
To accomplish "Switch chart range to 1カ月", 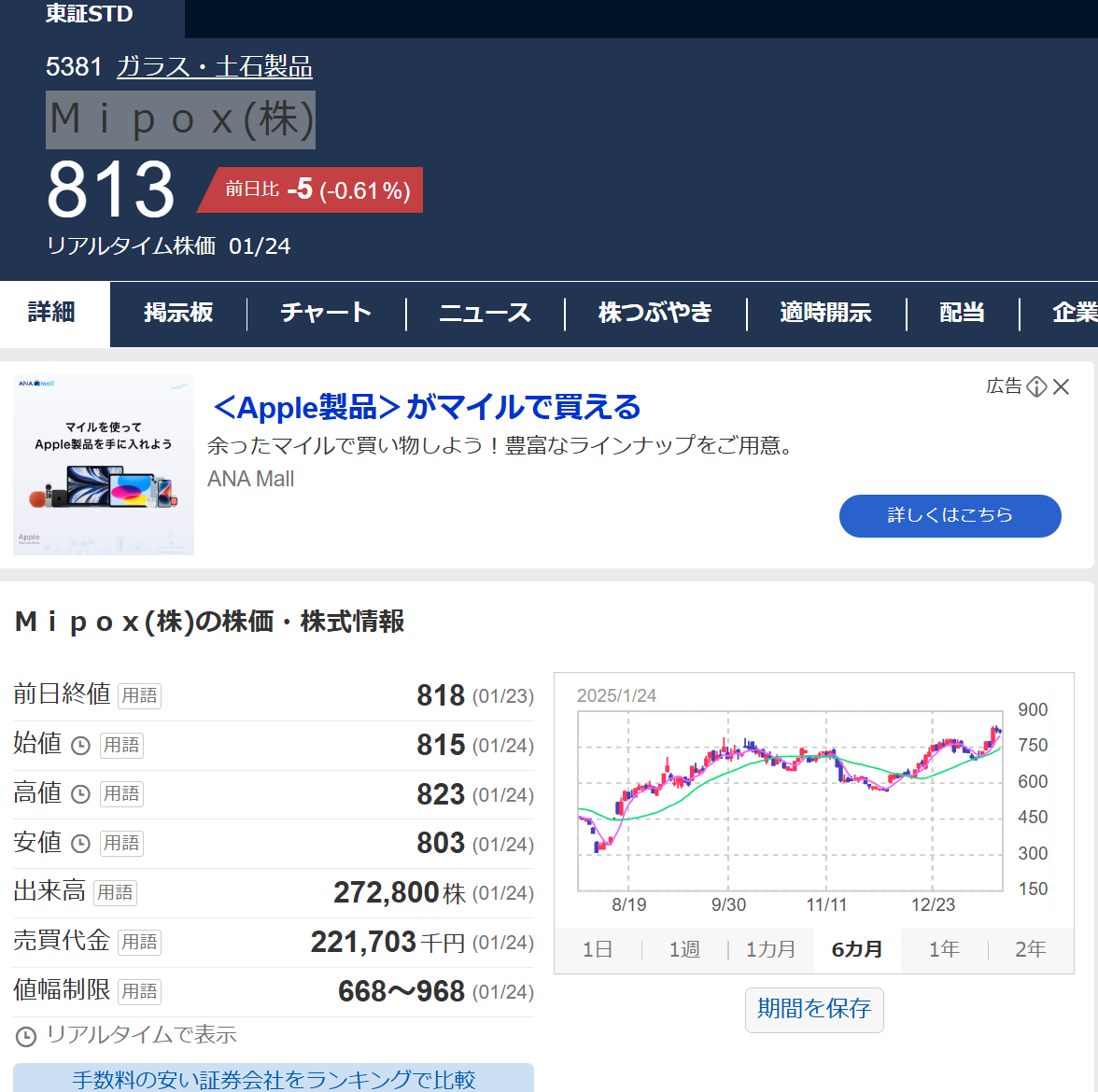I will tap(770, 950).
